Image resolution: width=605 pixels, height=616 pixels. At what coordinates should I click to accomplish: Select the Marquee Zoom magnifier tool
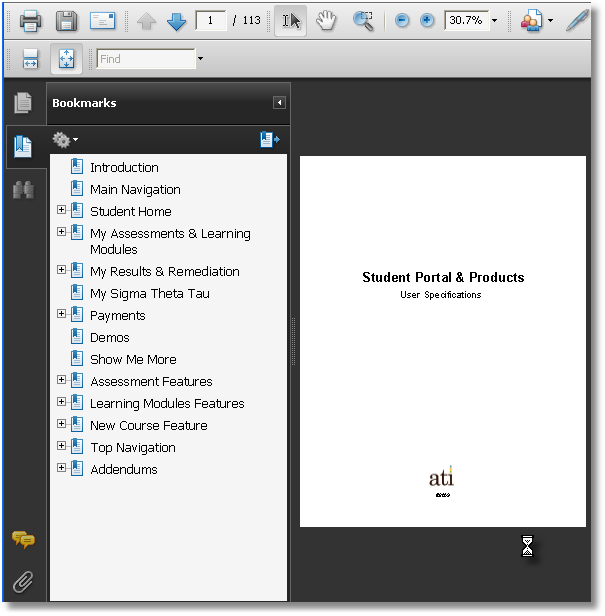coord(363,21)
